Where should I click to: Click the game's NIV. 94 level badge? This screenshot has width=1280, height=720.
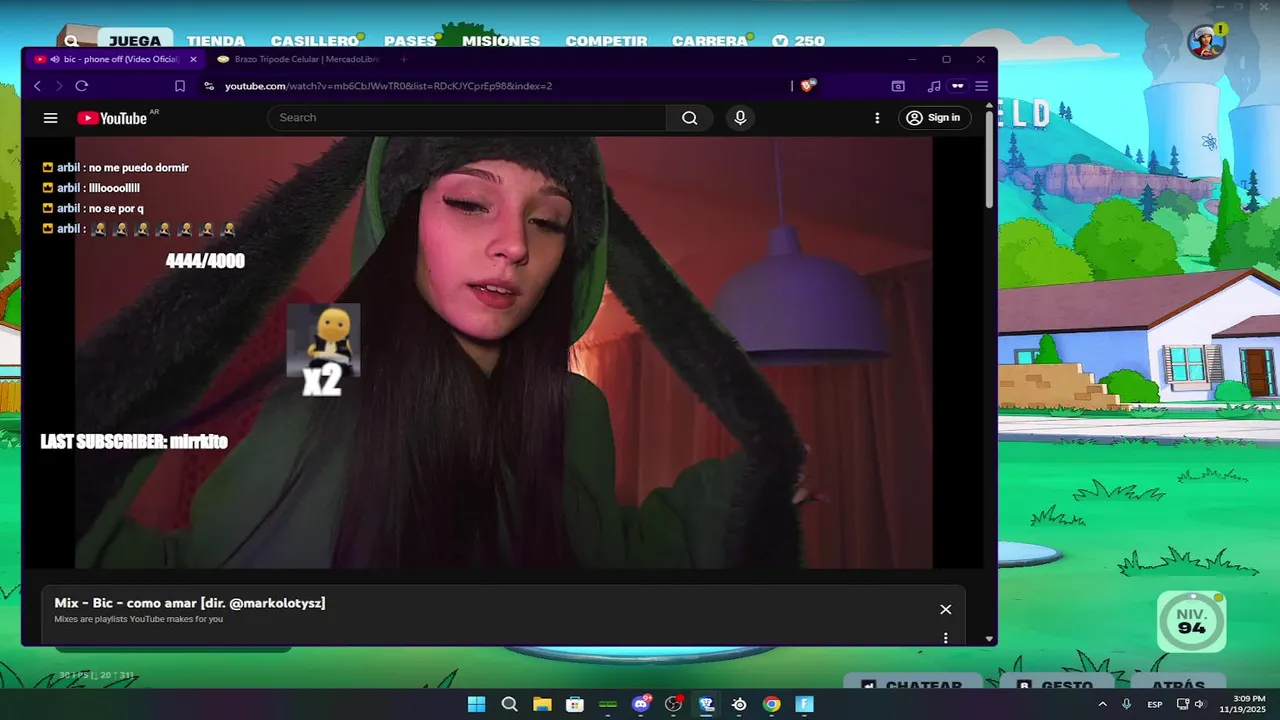1191,622
